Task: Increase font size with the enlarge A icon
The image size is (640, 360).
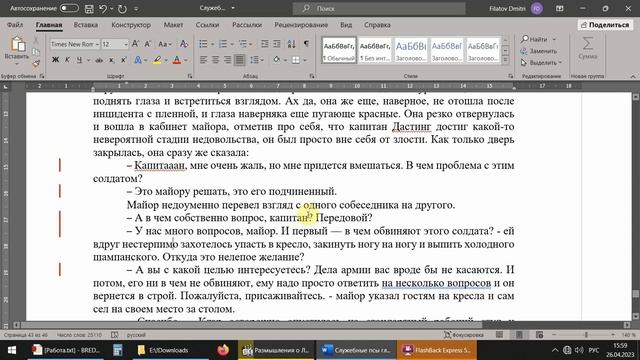Action: [136, 44]
